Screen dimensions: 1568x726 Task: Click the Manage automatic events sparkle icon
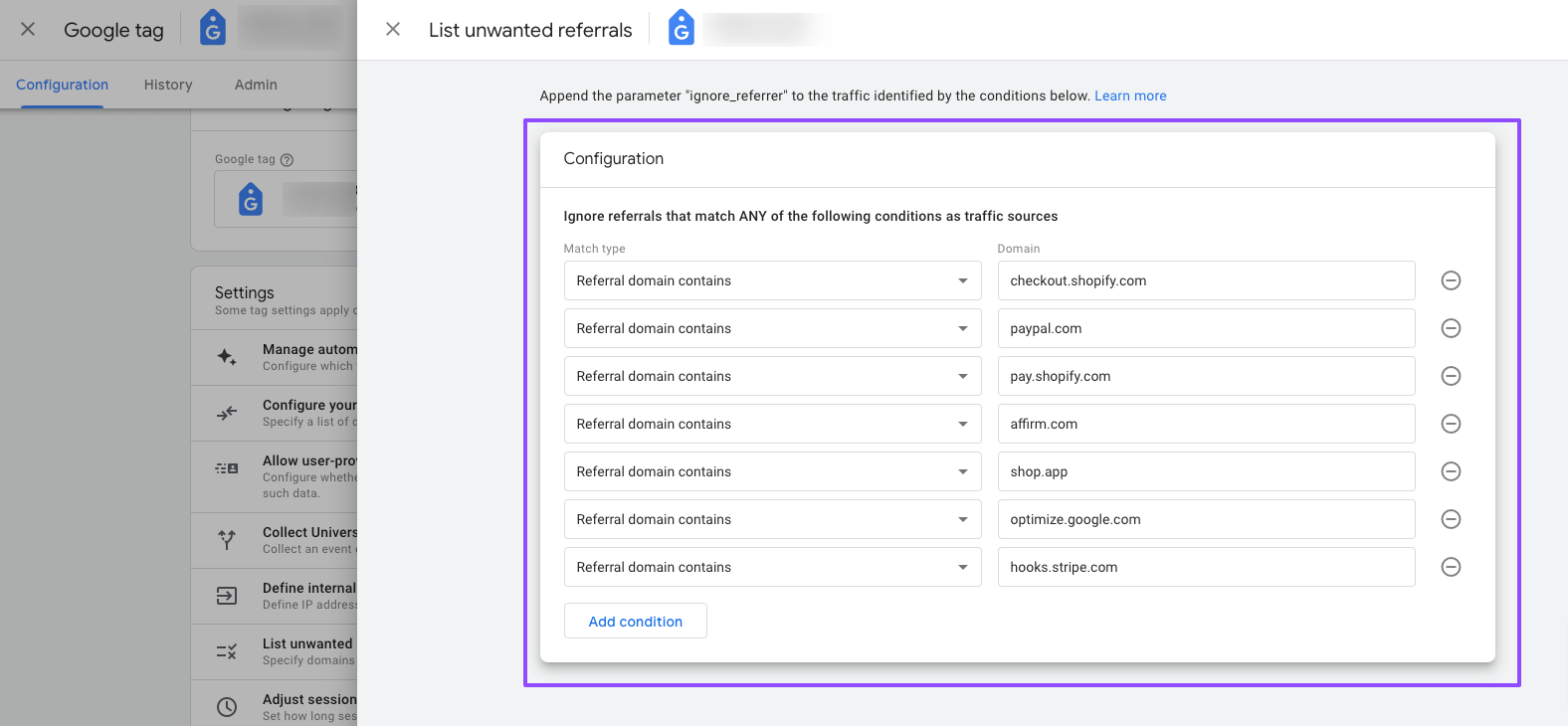point(227,357)
